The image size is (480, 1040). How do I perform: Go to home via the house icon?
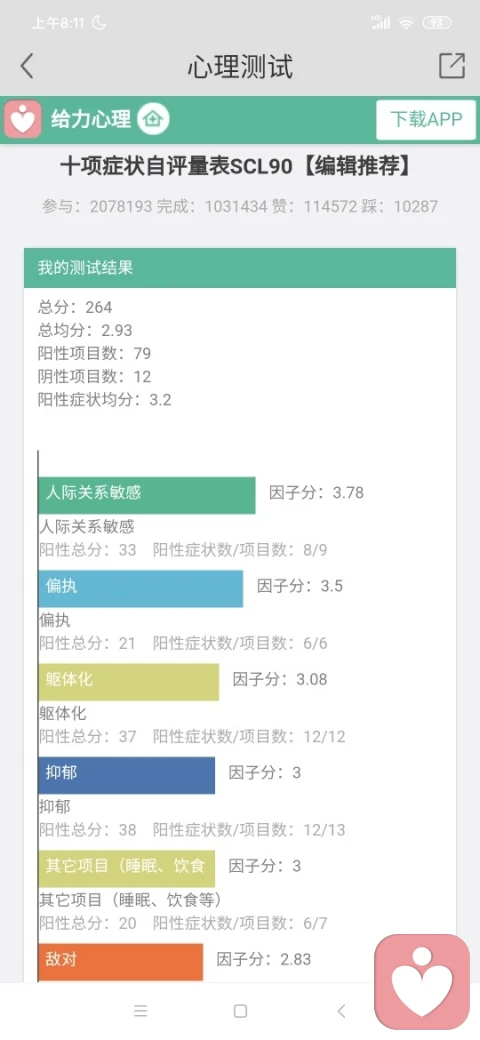pos(153,120)
